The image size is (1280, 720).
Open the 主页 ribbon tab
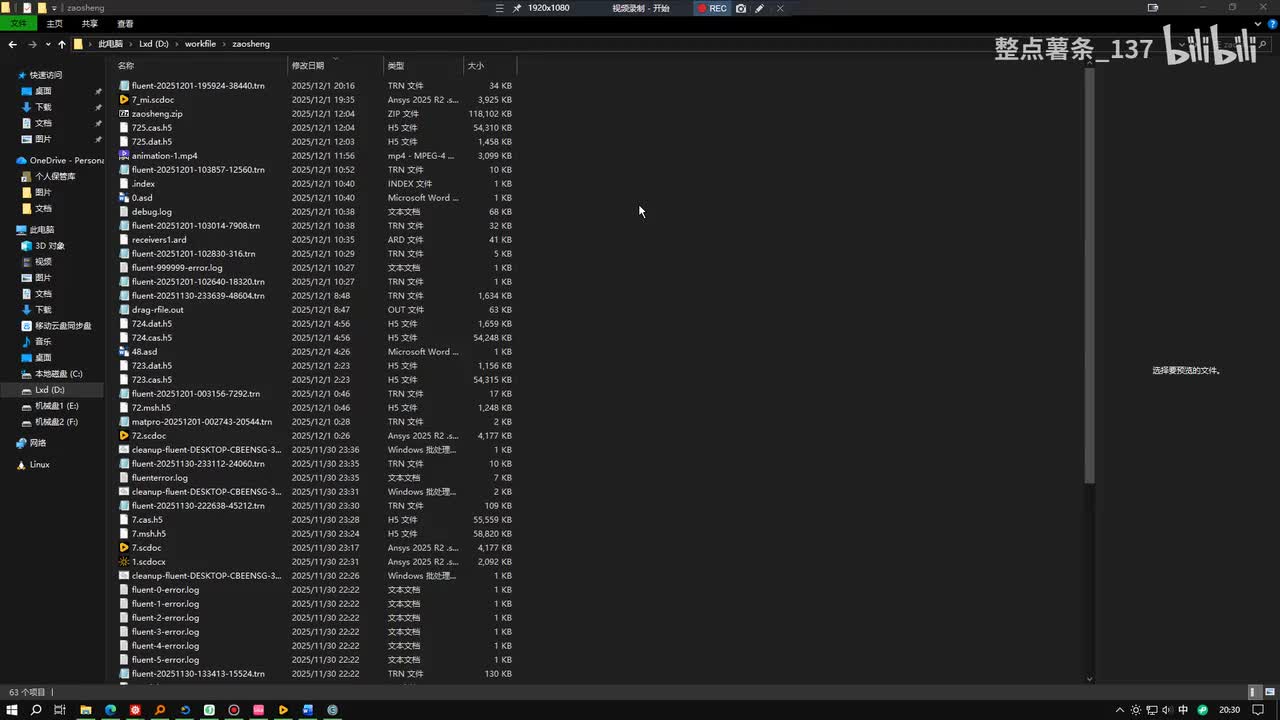click(x=54, y=23)
